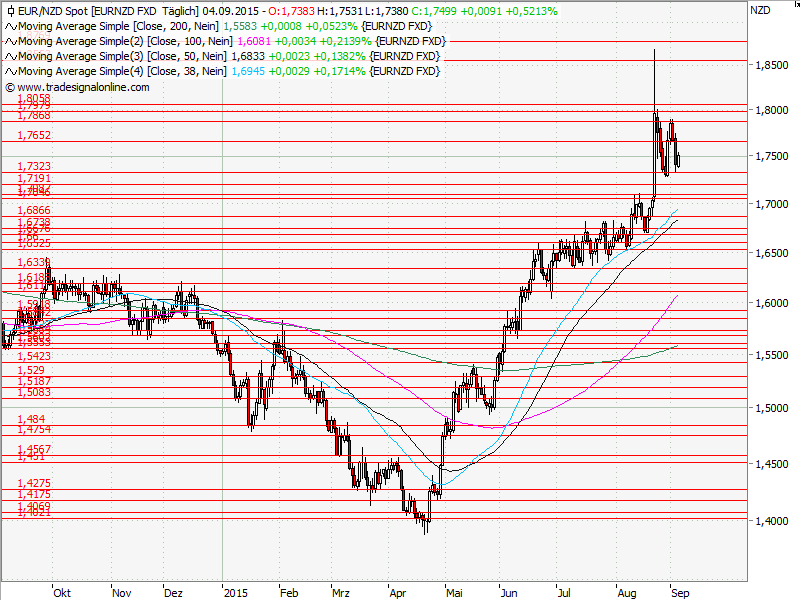Select the 1,7652 horizontal level label

pyautogui.click(x=34, y=135)
